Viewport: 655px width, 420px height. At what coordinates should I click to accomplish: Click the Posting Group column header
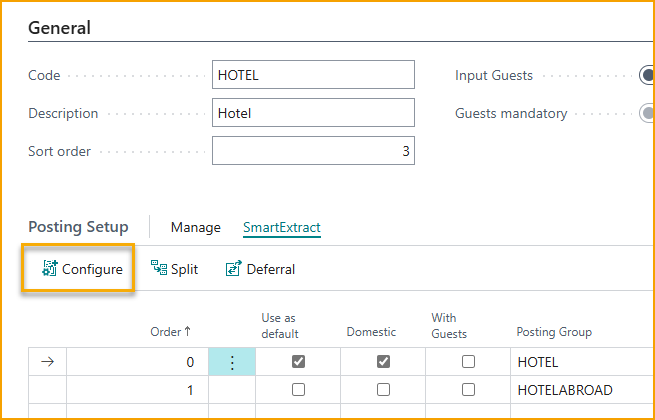tap(554, 332)
